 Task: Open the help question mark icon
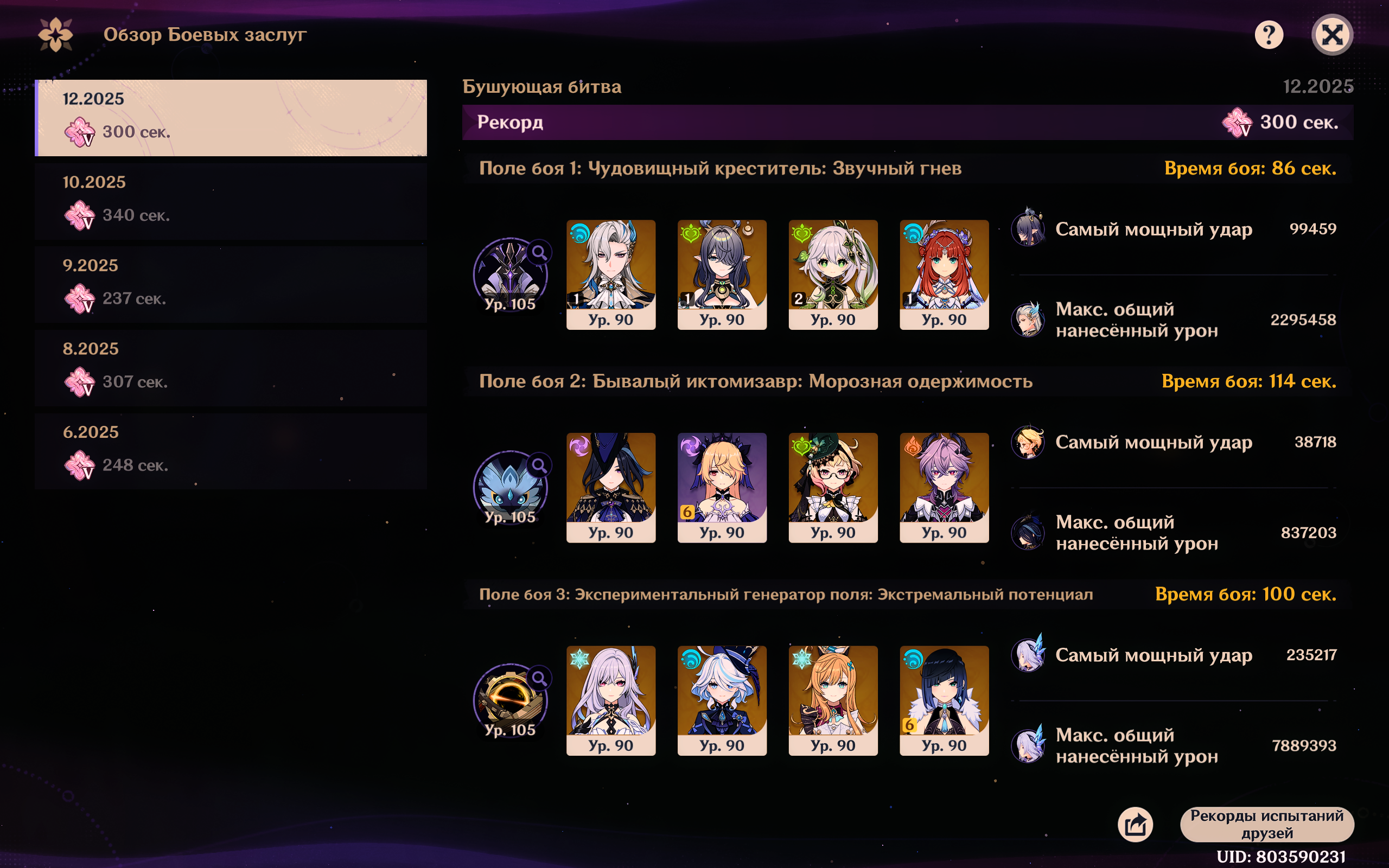point(1268,35)
